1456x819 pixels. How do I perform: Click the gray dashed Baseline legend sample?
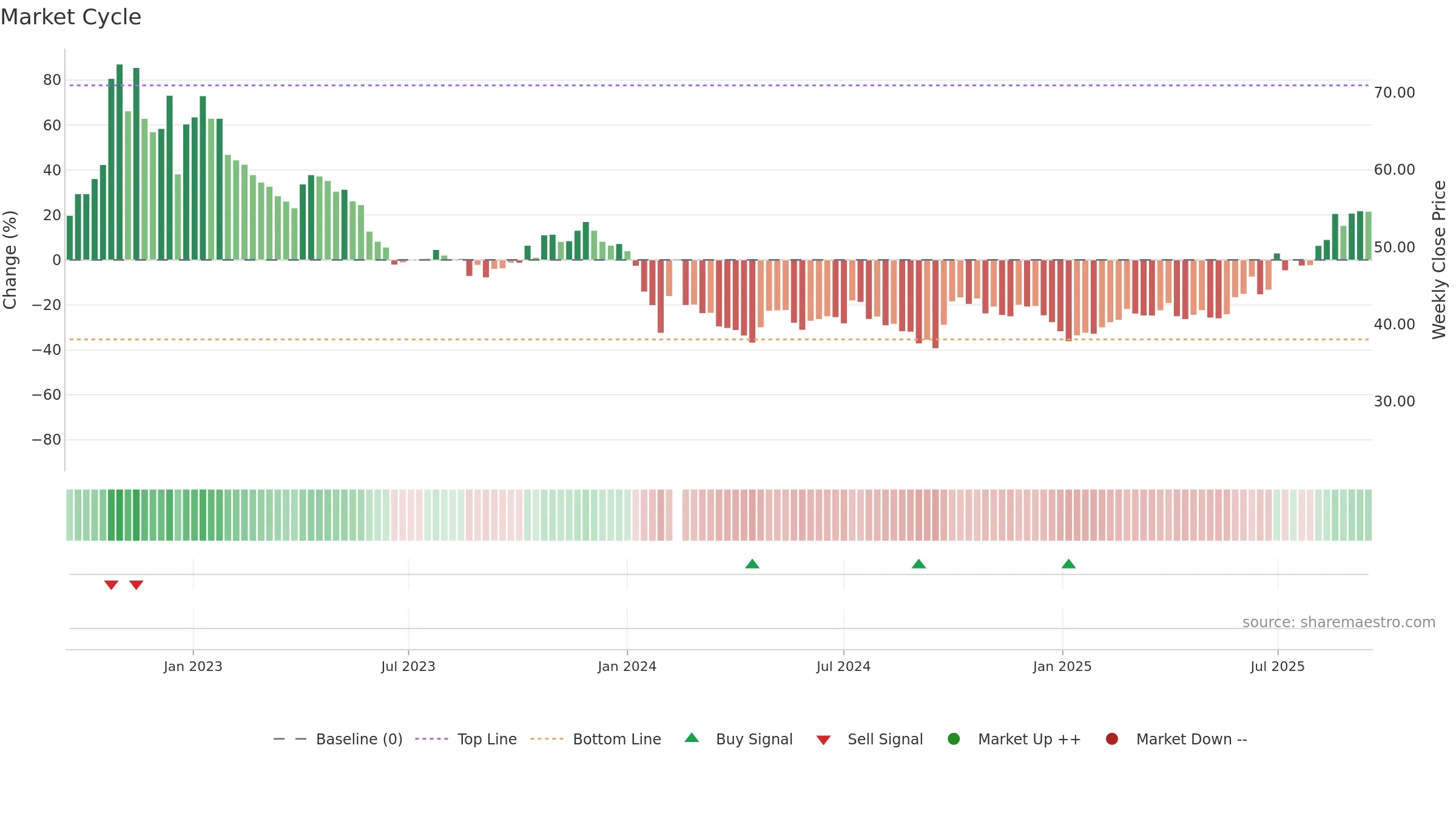[290, 739]
